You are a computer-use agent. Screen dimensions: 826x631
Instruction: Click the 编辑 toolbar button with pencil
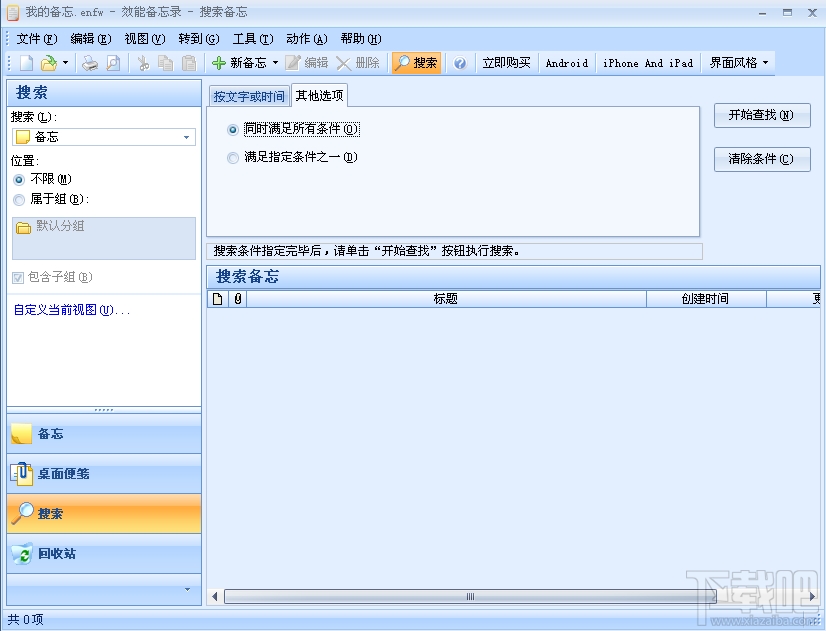(307, 63)
